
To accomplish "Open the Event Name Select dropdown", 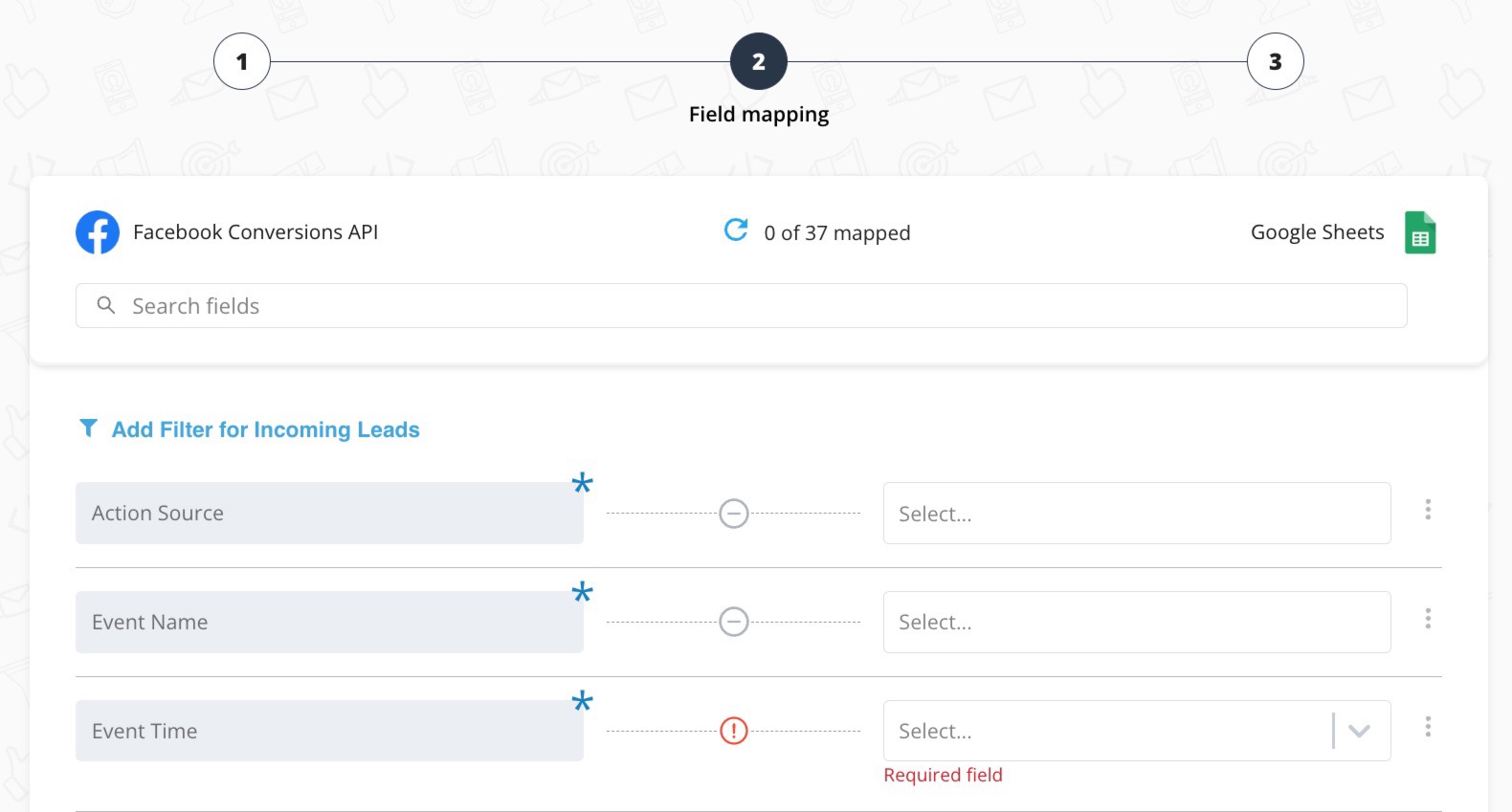I will coord(1137,622).
